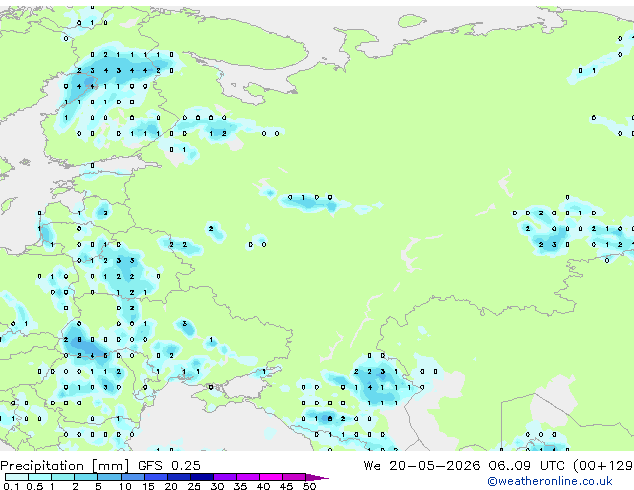The image size is (634, 490).
Task: Click the '10' label under the legend
Action: click(125, 486)
